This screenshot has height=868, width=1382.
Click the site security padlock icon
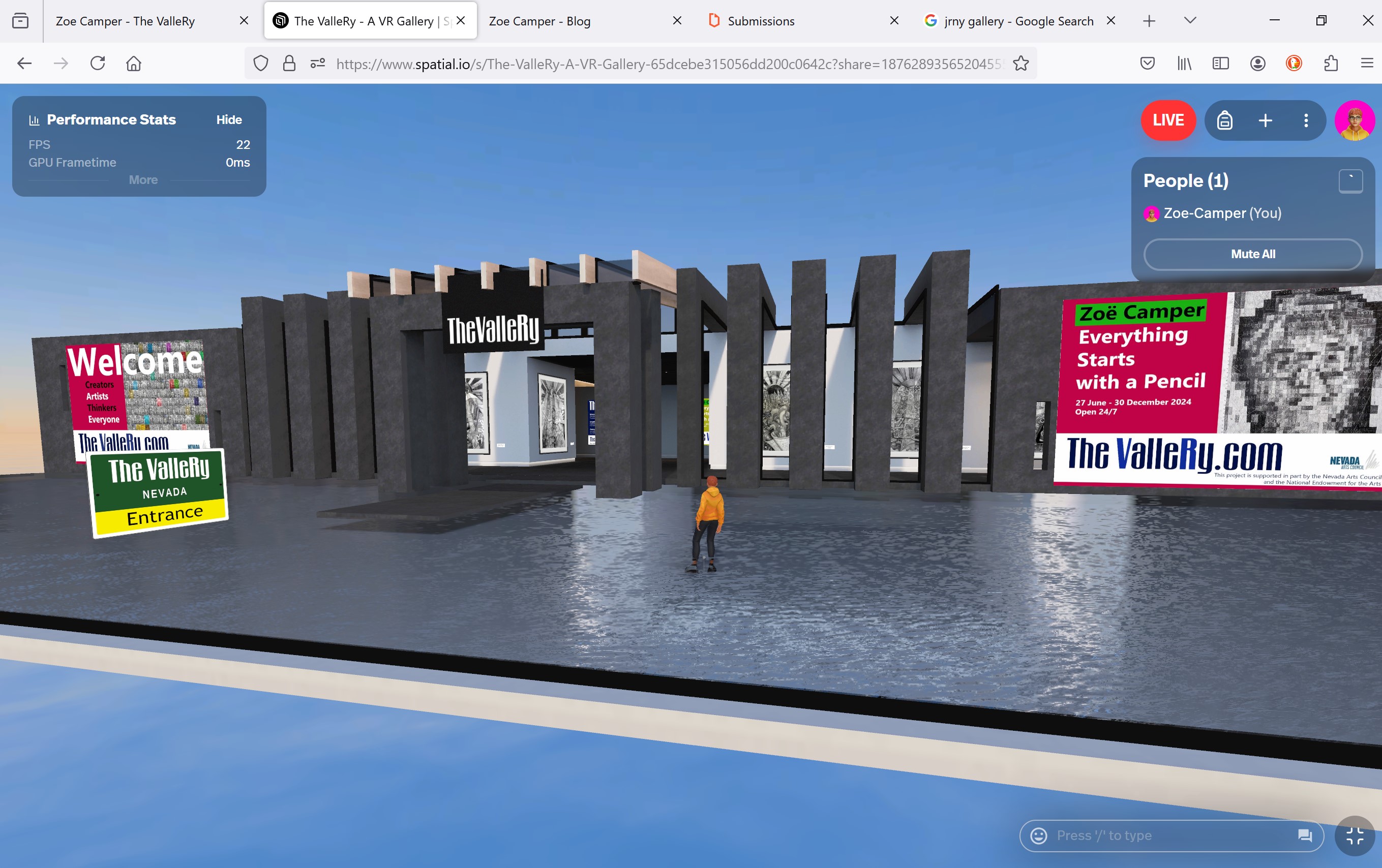289,63
